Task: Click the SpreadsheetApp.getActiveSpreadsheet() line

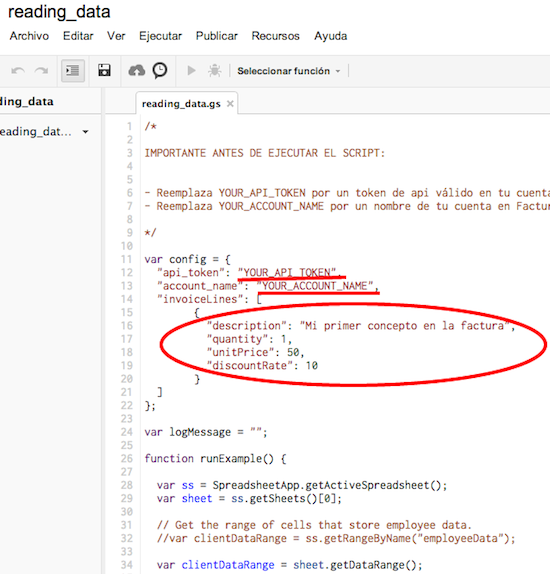Action: pyautogui.click(x=302, y=485)
